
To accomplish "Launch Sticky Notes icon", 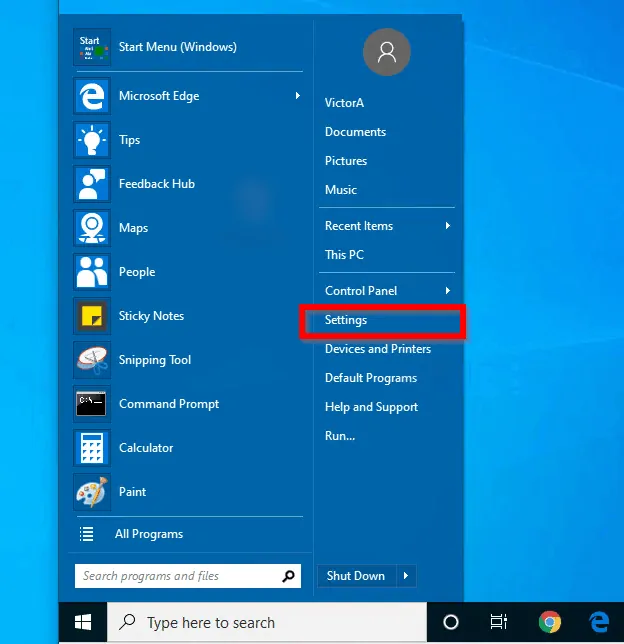I will click(x=92, y=316).
